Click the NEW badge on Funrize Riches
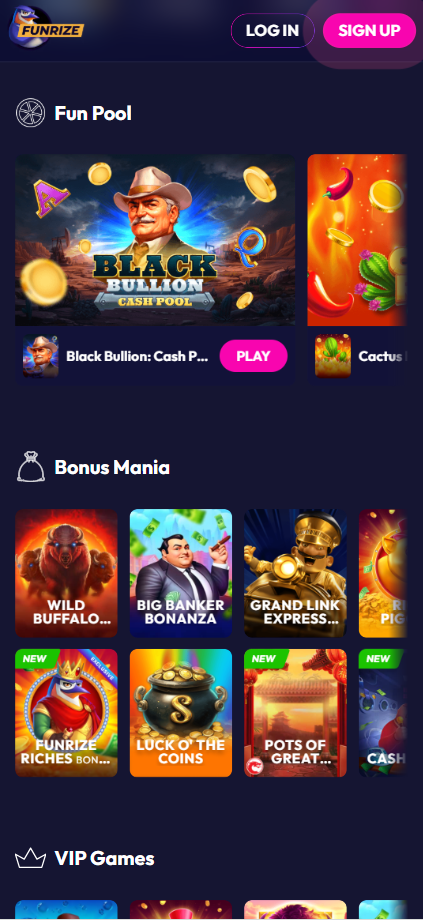This screenshot has width=428, height=920. coord(35,658)
